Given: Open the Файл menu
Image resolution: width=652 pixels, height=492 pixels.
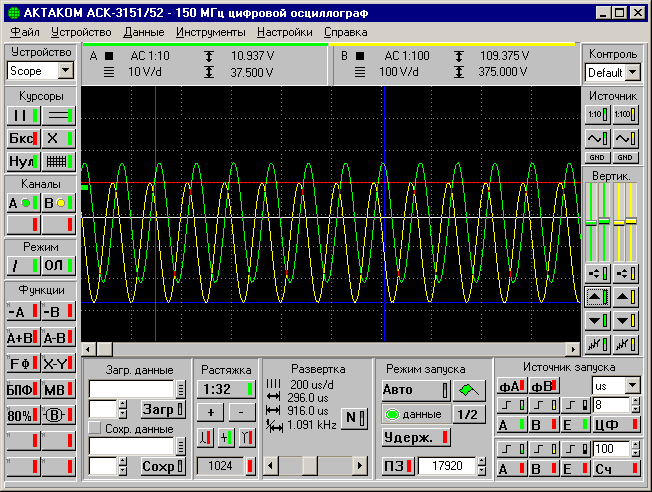Looking at the screenshot, I should tap(25, 32).
